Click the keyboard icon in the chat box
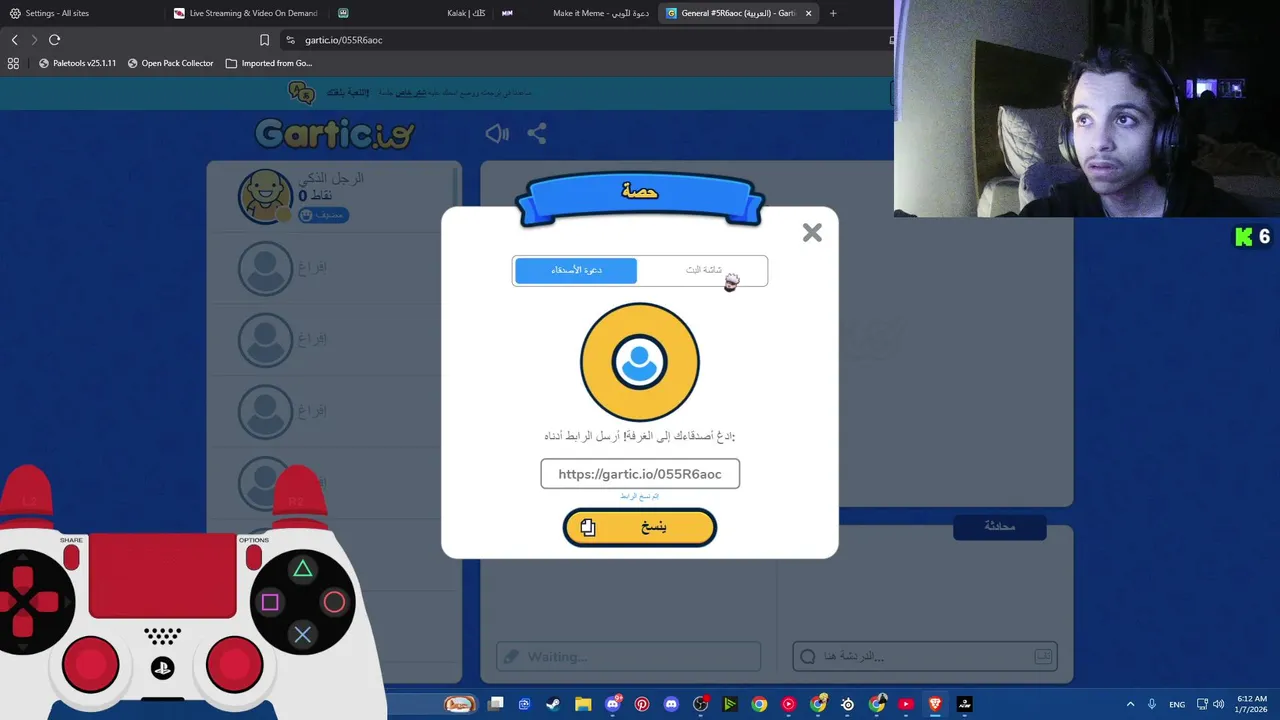 (1043, 656)
